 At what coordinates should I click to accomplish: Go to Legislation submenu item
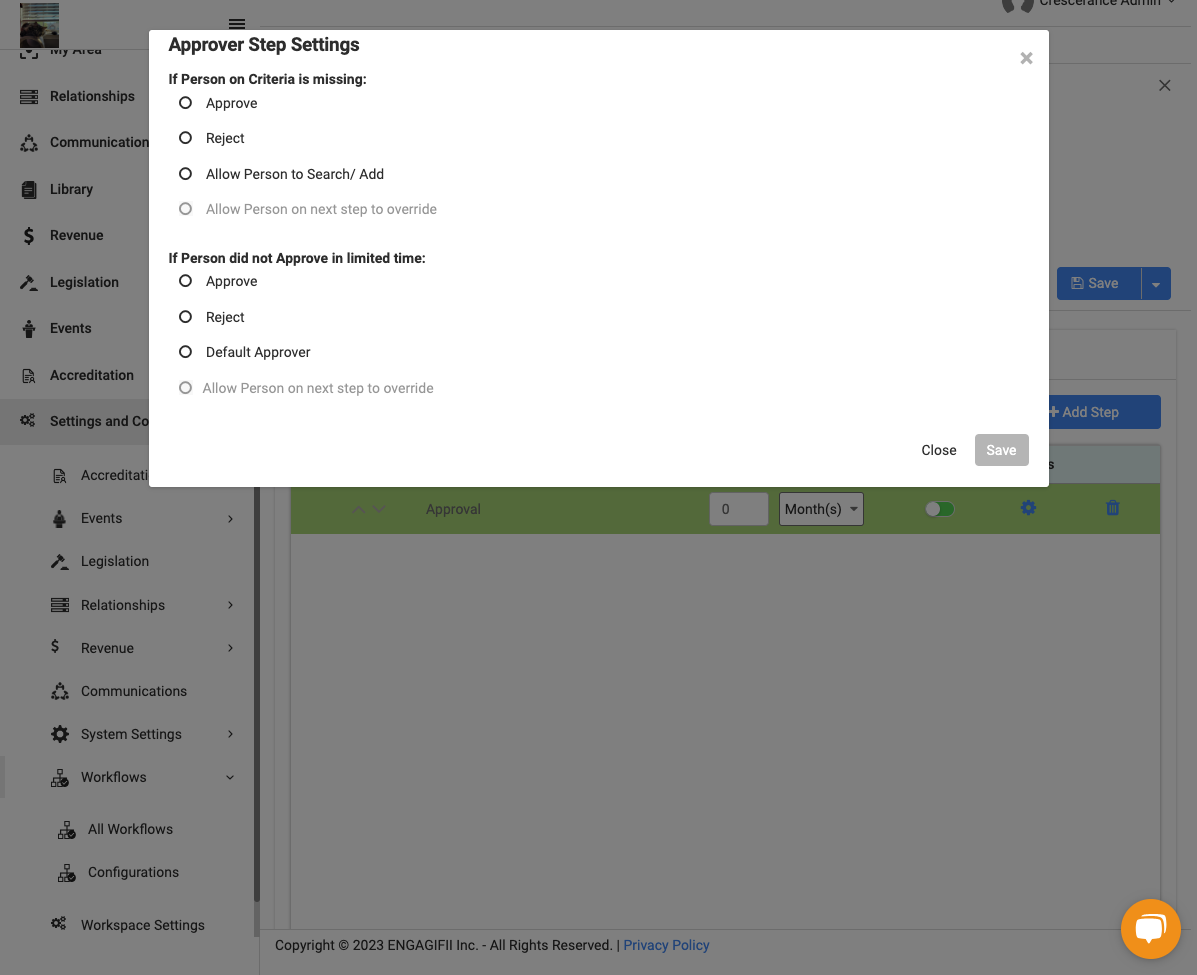[x=115, y=561]
